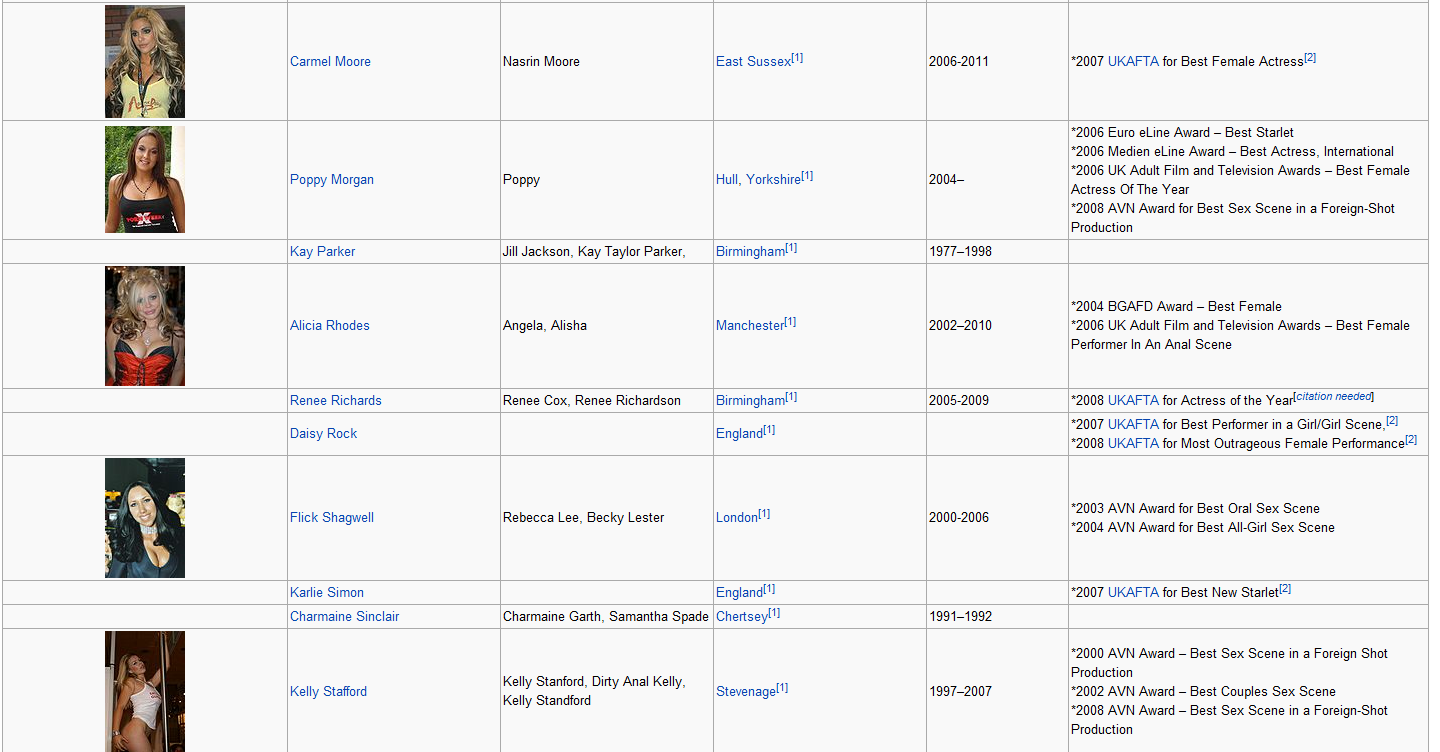Viewport: 1440px width, 752px height.
Task: Open the Carmel Moore article link
Action: [330, 62]
